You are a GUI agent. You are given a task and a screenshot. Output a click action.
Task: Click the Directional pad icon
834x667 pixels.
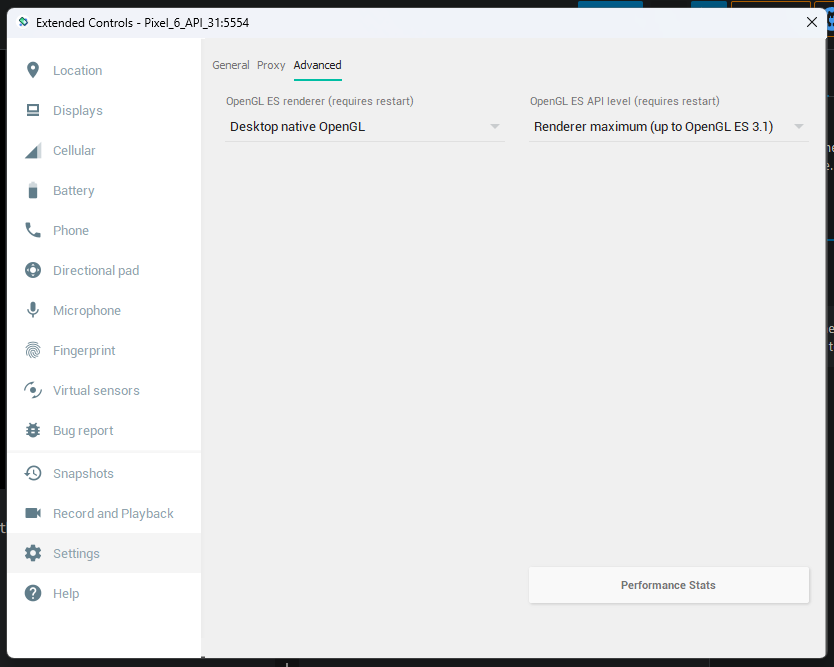[33, 270]
